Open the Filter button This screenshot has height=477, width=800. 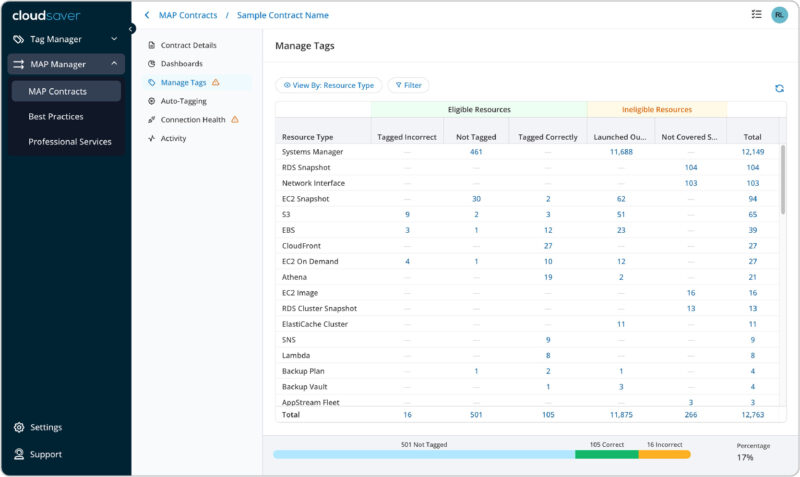tap(408, 86)
